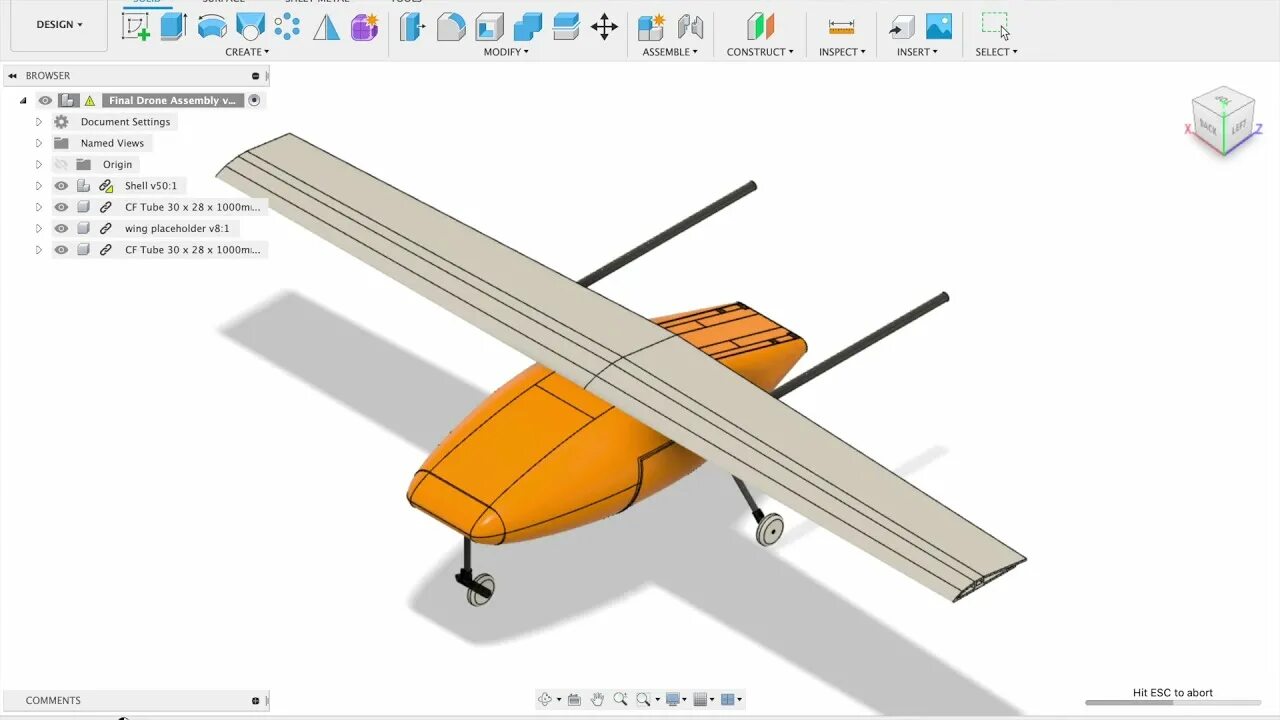1280x720 pixels.
Task: Open the Orbit tool dropdown arrow
Action: pos(558,699)
